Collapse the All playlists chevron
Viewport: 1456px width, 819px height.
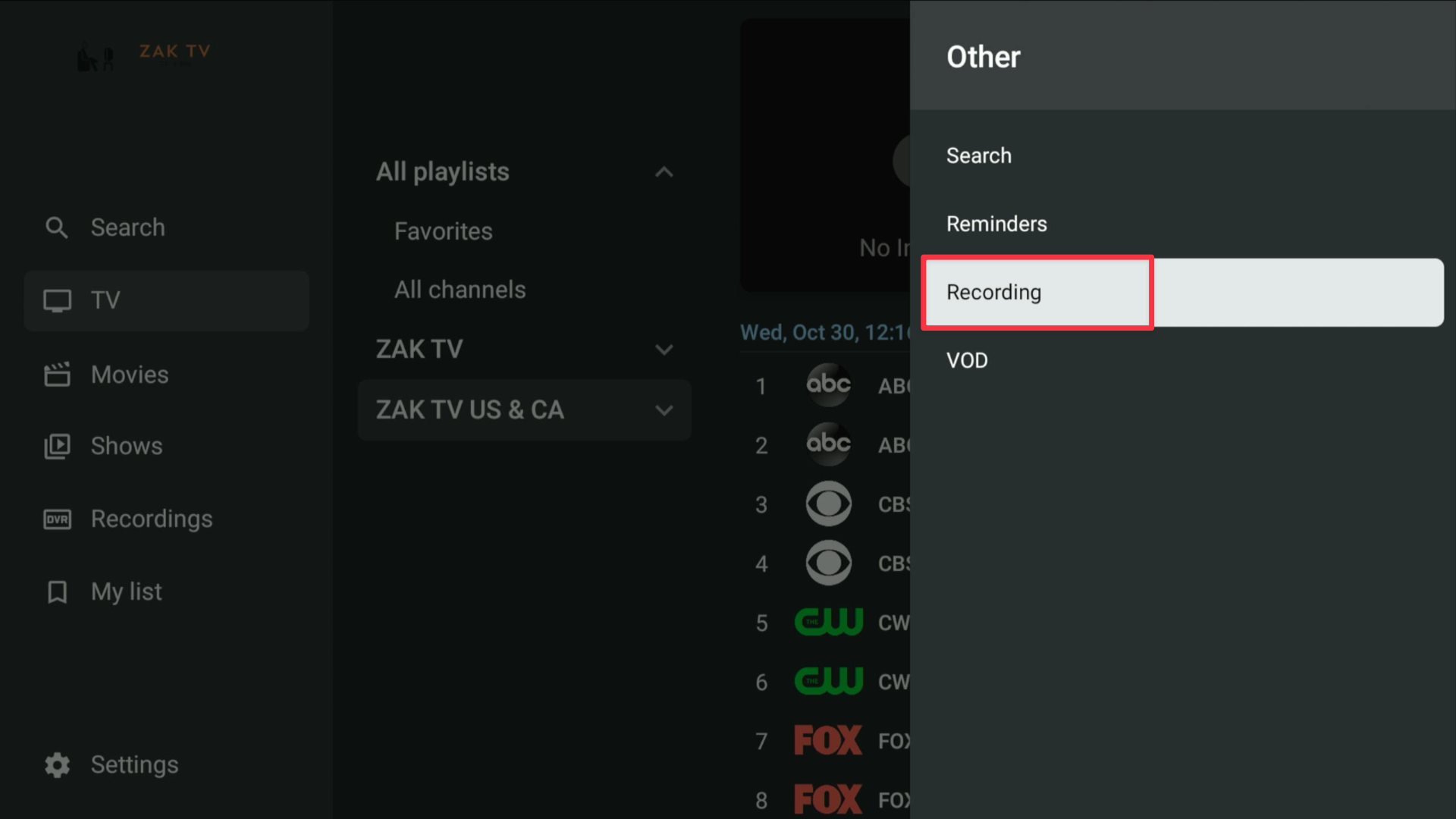point(664,172)
